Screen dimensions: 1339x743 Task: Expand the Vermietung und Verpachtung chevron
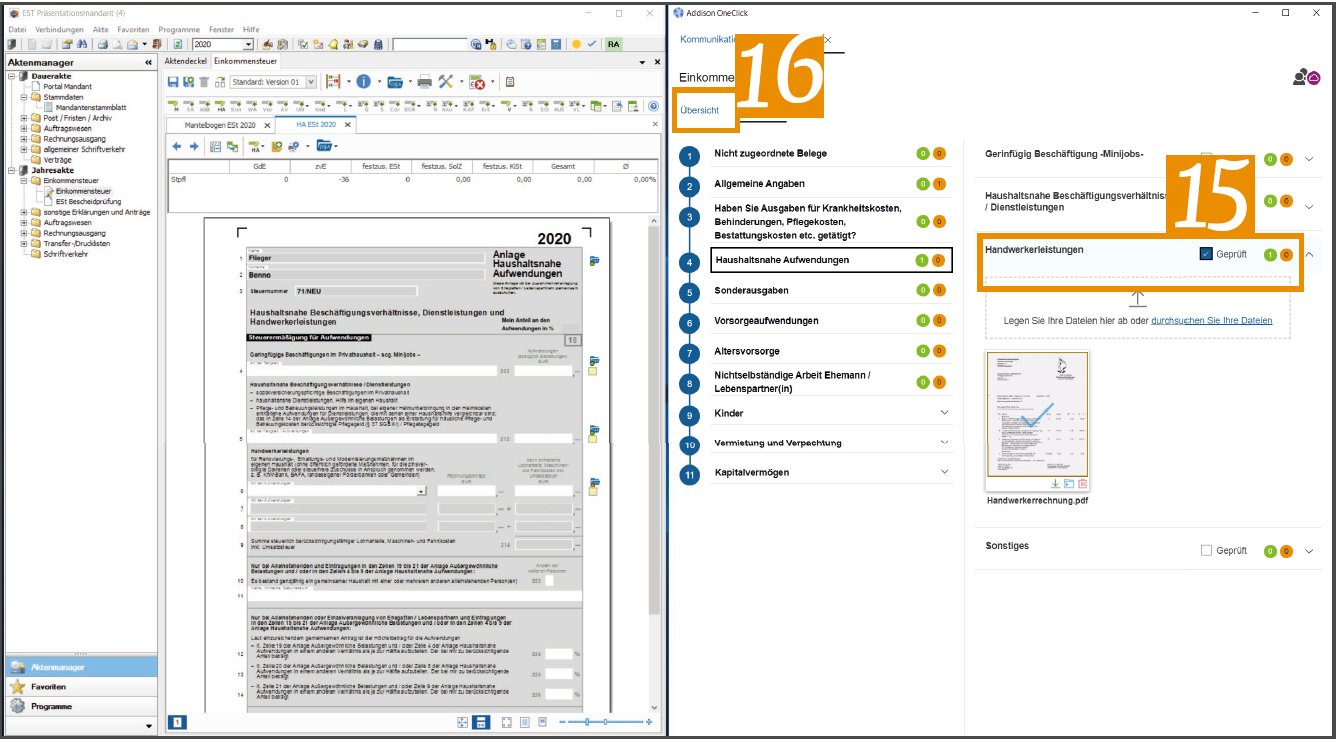[944, 442]
